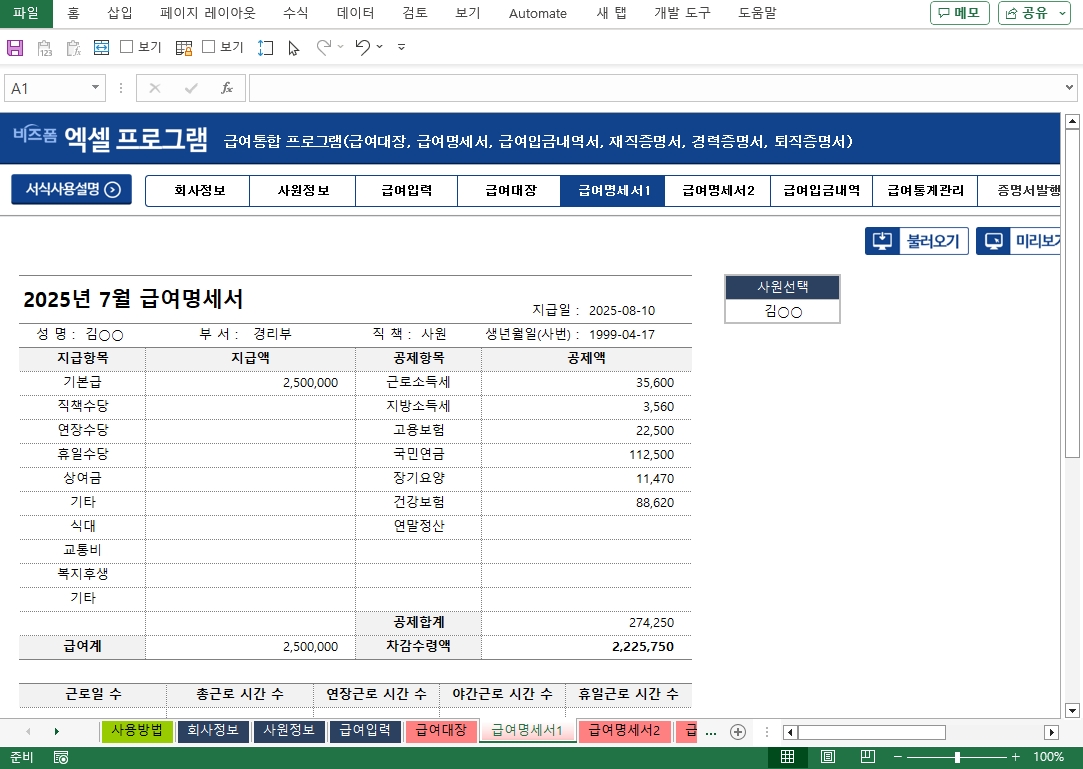Click the 불러오기 button
The image size is (1083, 769).
click(x=917, y=241)
